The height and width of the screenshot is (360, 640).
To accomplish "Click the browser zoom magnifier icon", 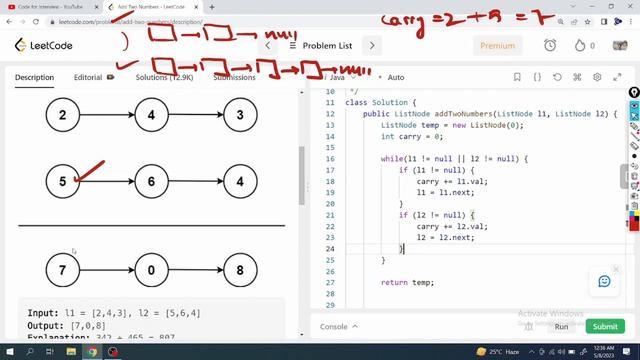I will (560, 22).
